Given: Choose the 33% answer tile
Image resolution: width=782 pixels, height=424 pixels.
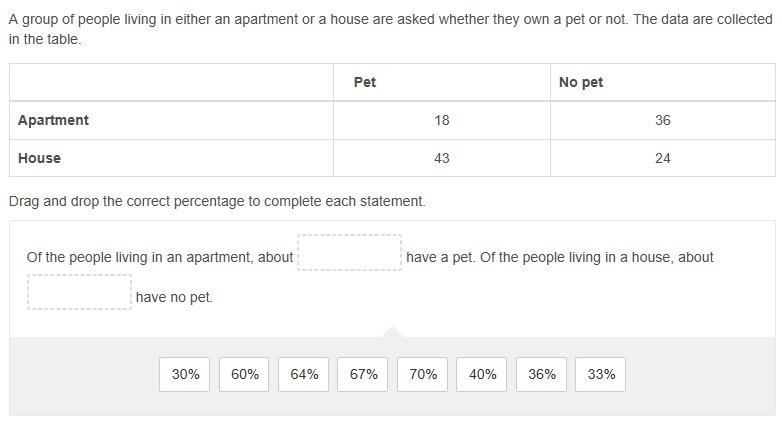Looking at the screenshot, I should [x=600, y=374].
